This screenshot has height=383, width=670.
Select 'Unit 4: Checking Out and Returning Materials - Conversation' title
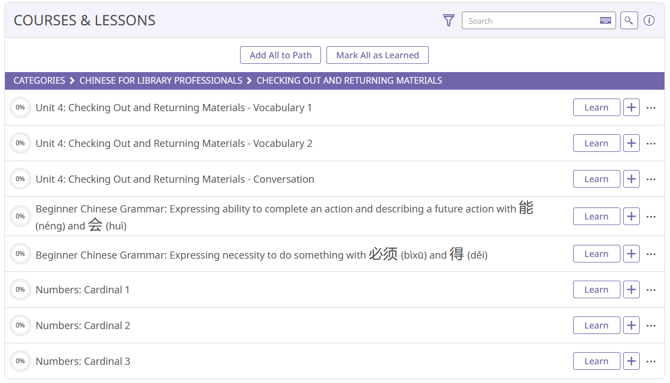(175, 179)
